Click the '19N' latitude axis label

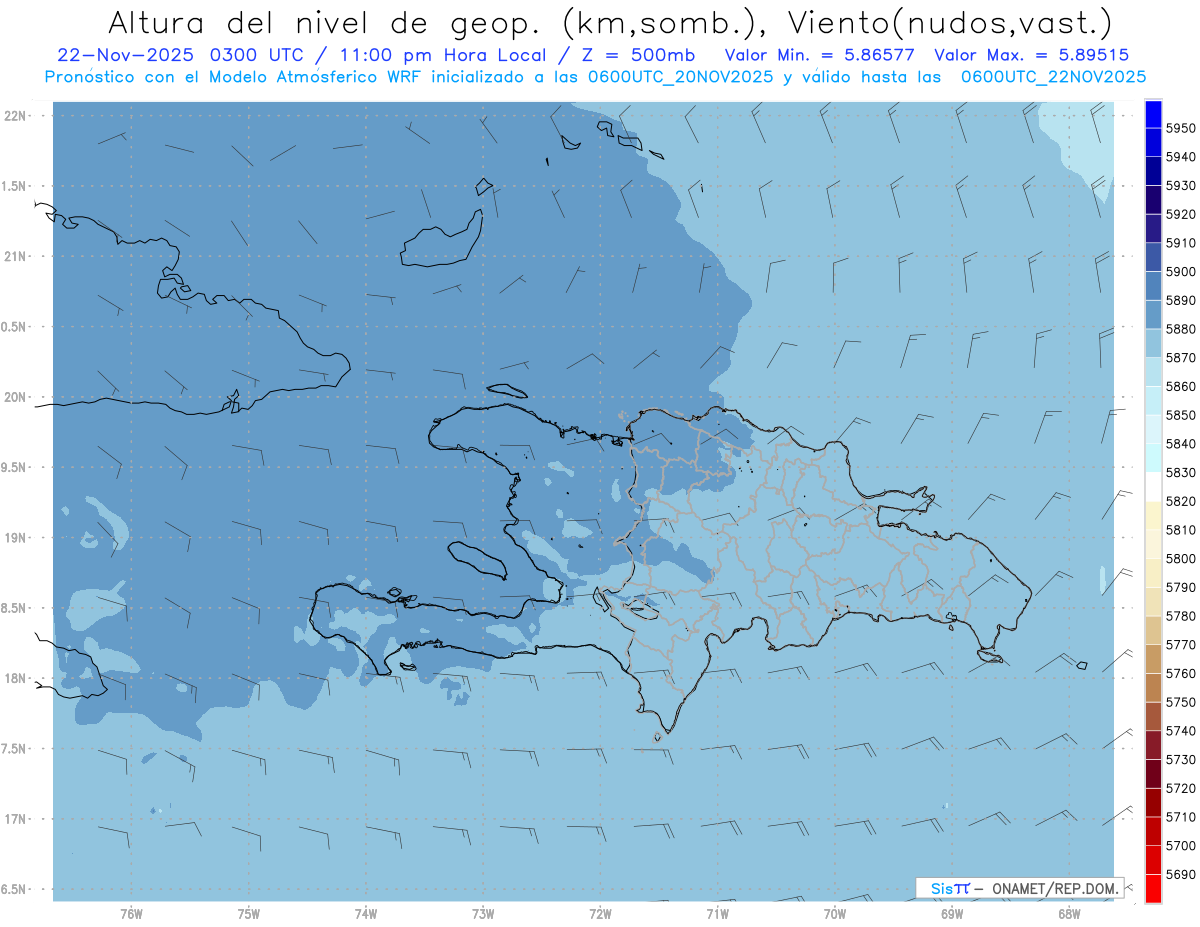coord(16,537)
